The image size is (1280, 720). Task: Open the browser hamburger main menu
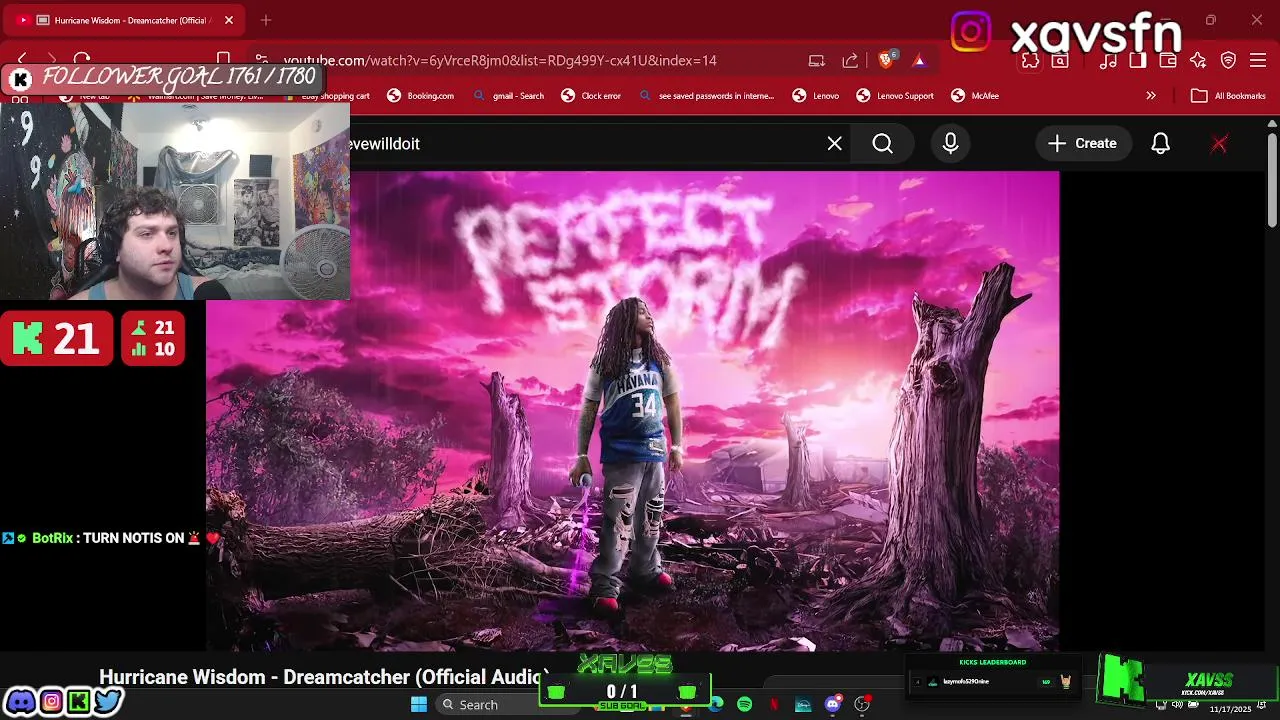1258,60
